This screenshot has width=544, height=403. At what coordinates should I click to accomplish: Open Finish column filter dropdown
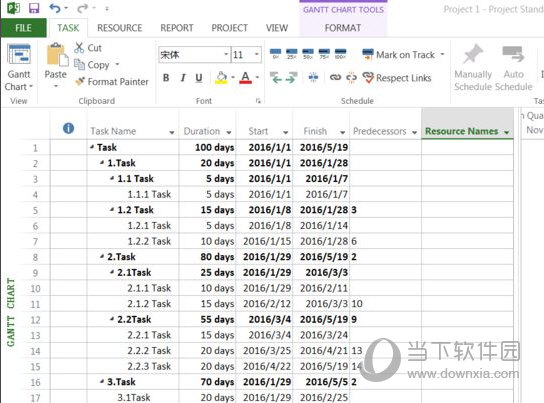(x=342, y=132)
